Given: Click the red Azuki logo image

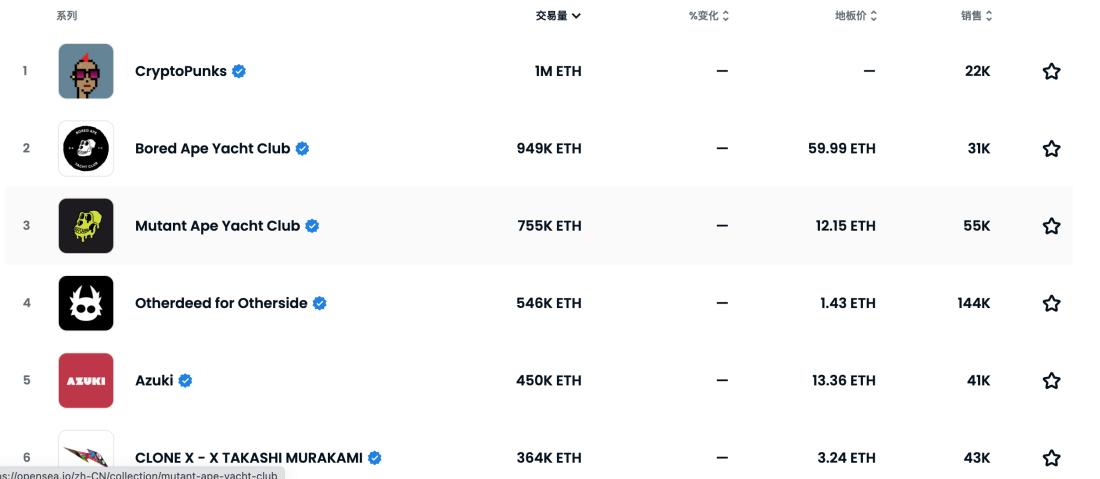Looking at the screenshot, I should pyautogui.click(x=86, y=381).
